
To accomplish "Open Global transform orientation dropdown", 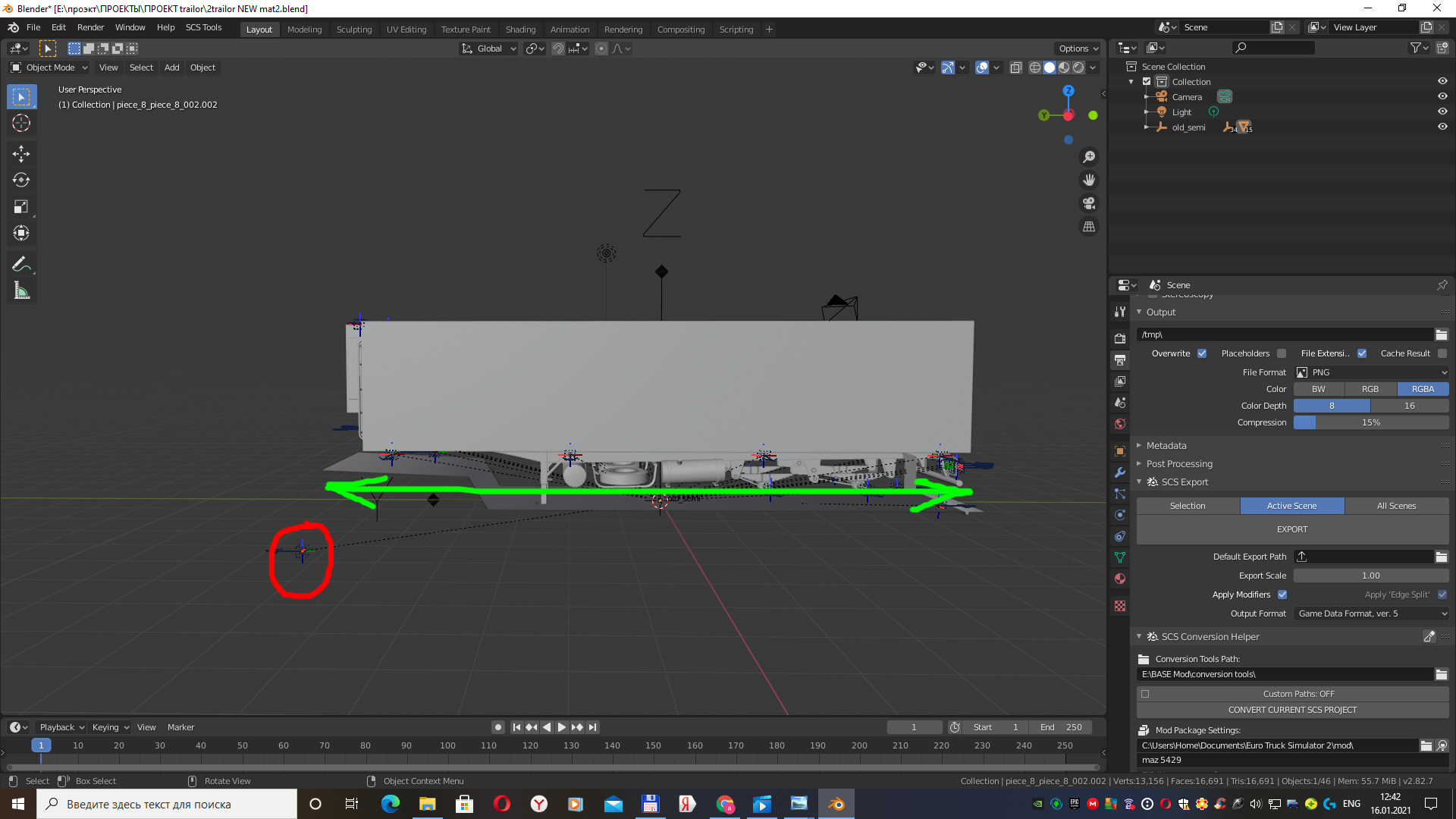I will [489, 49].
